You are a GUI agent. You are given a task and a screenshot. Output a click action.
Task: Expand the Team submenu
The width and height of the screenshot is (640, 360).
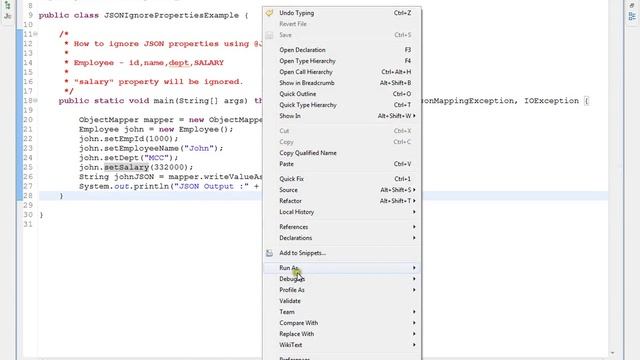342,312
